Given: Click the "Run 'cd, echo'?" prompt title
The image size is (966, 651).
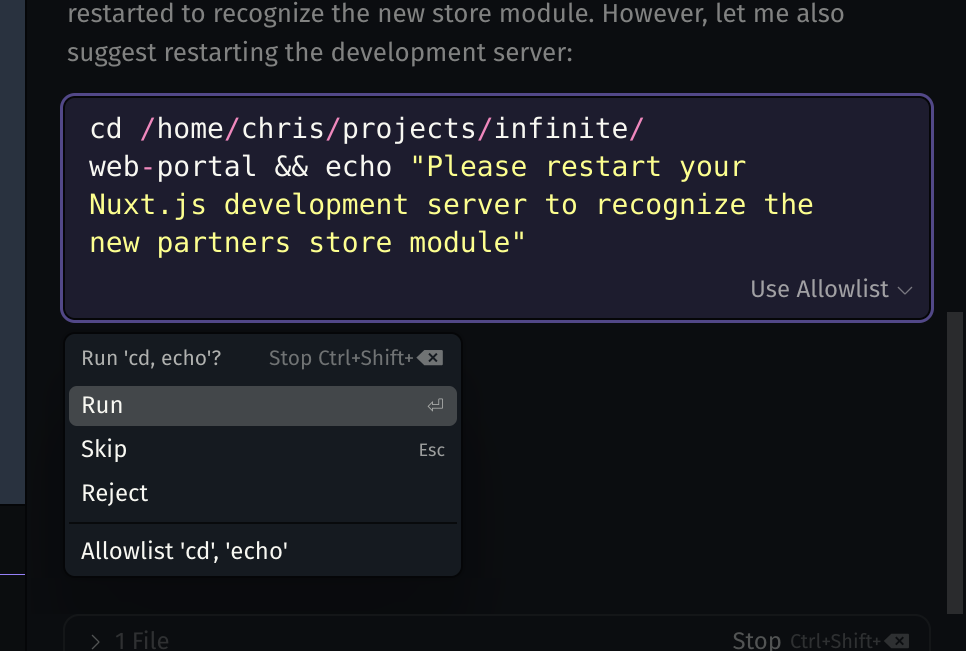Looking at the screenshot, I should point(151,358).
